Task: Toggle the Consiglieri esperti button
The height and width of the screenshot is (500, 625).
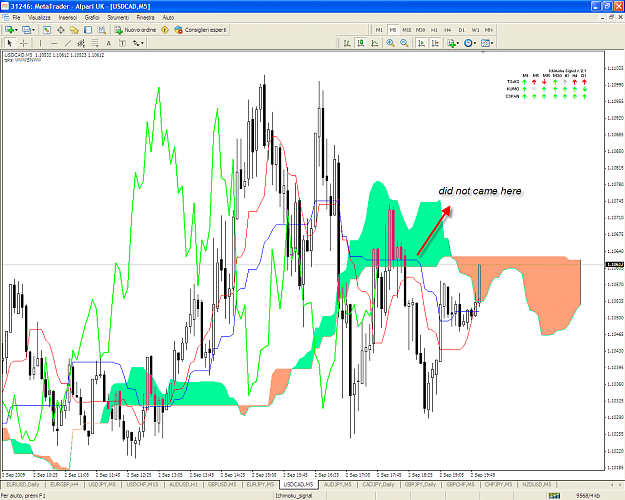Action: point(200,30)
